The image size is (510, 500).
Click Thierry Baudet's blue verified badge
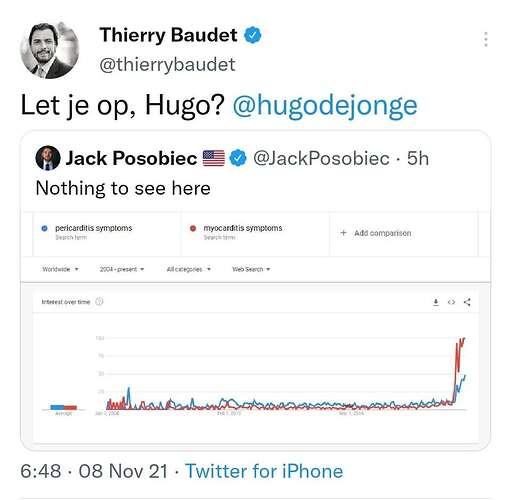[253, 35]
